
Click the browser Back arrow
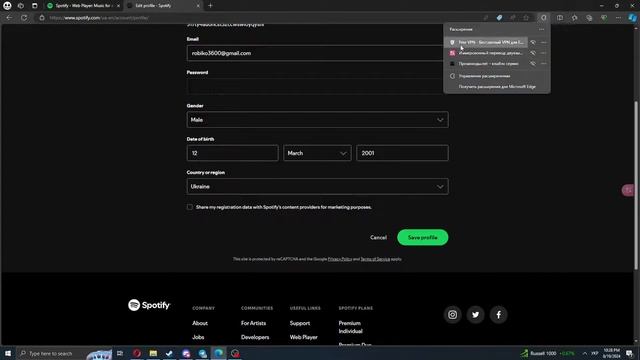tap(9, 18)
